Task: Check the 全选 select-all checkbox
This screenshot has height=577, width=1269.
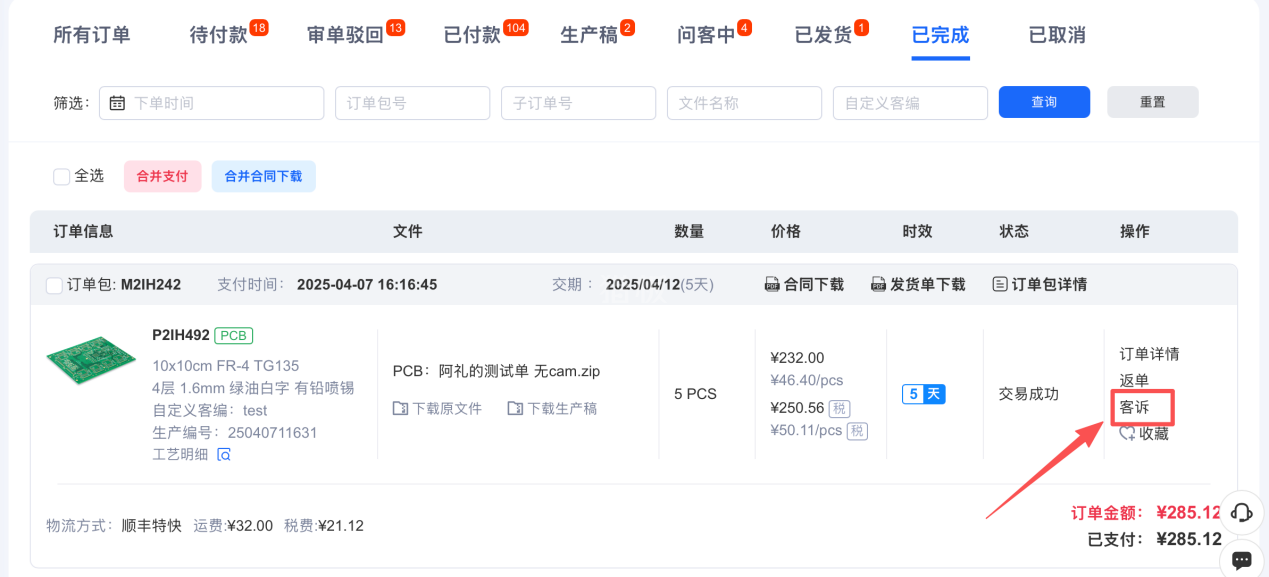Action: [61, 176]
